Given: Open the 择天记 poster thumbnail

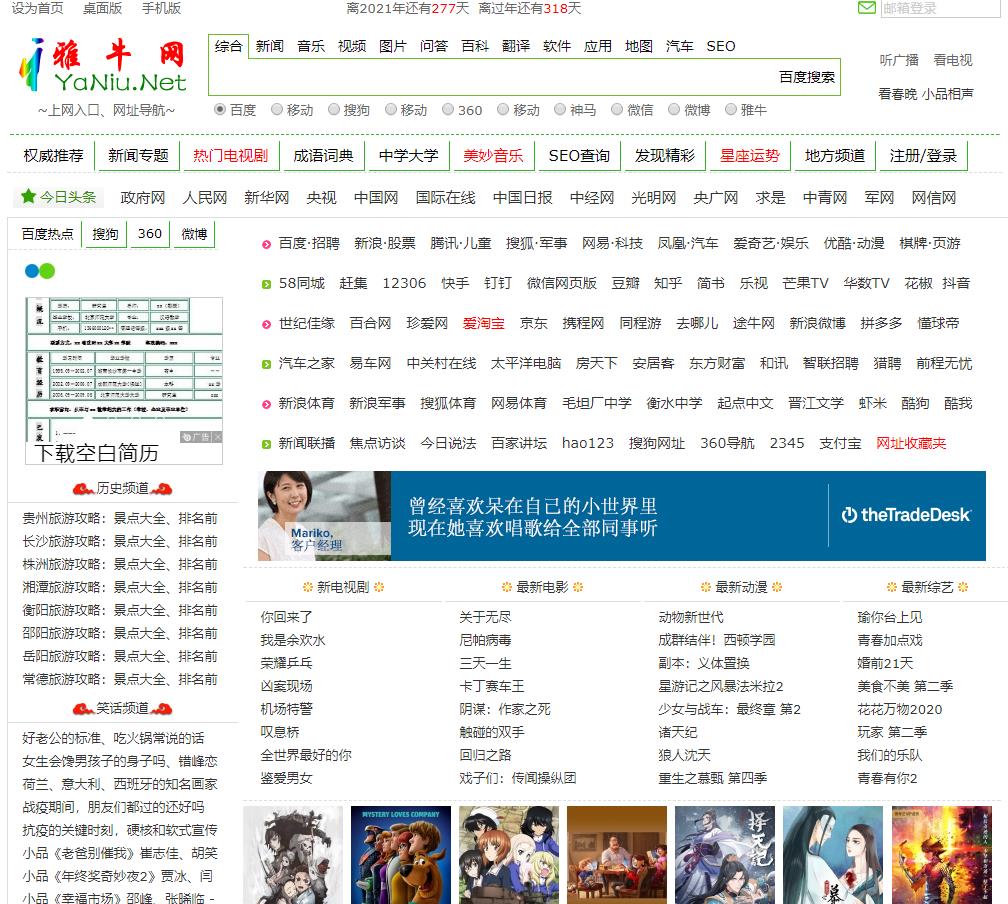Looking at the screenshot, I should tap(724, 854).
